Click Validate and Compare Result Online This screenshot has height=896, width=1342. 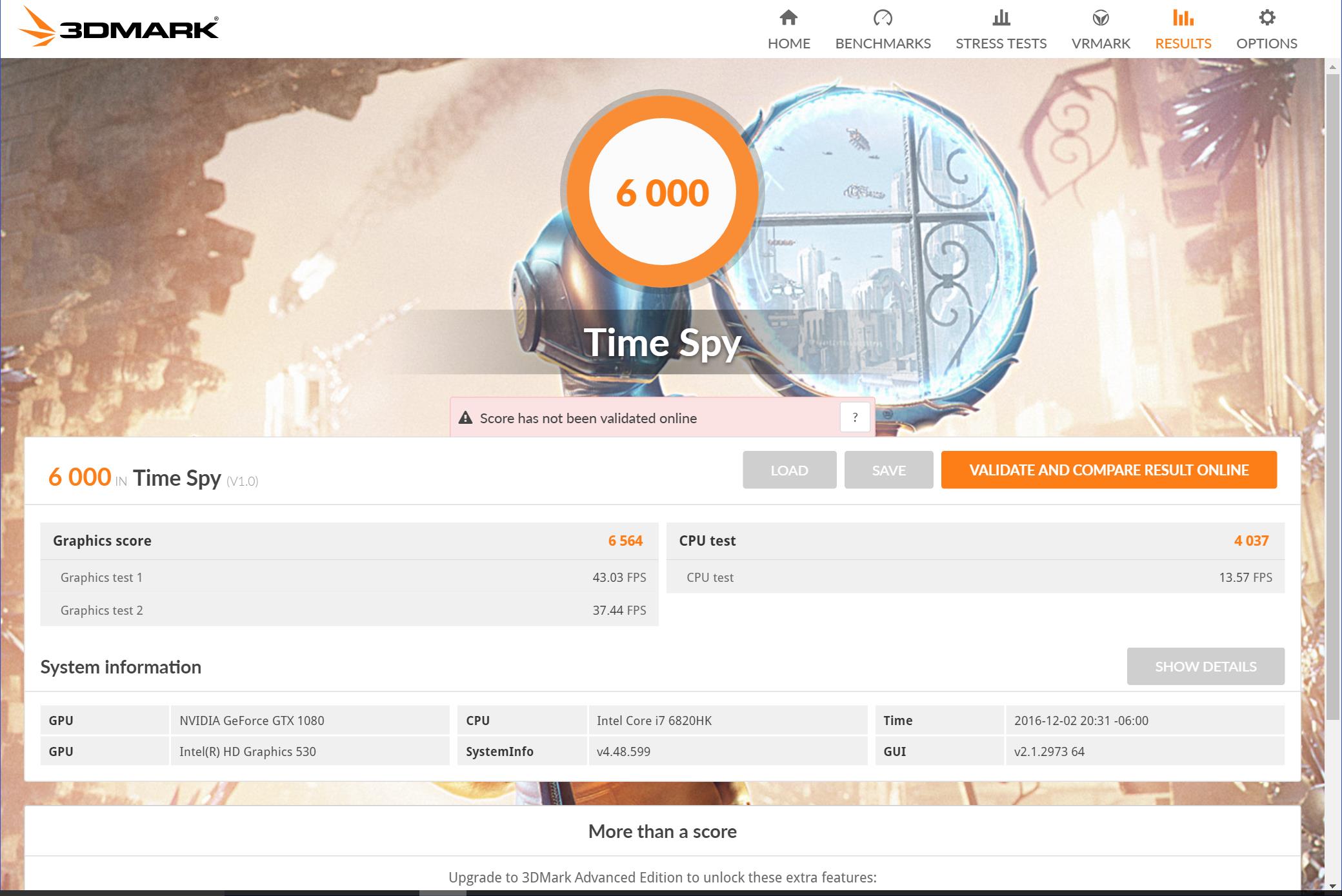1108,470
